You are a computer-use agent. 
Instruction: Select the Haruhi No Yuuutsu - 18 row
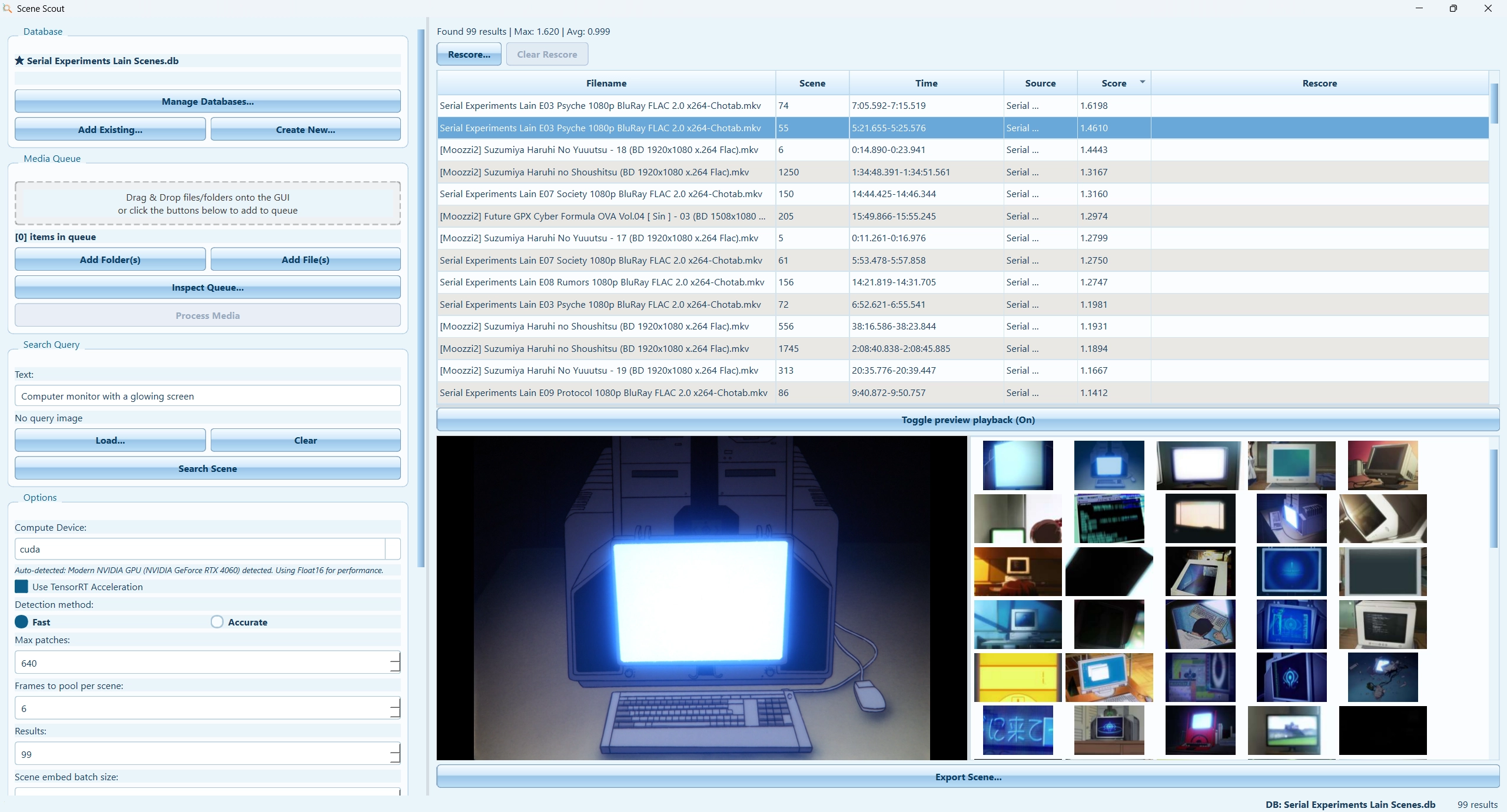[963, 149]
